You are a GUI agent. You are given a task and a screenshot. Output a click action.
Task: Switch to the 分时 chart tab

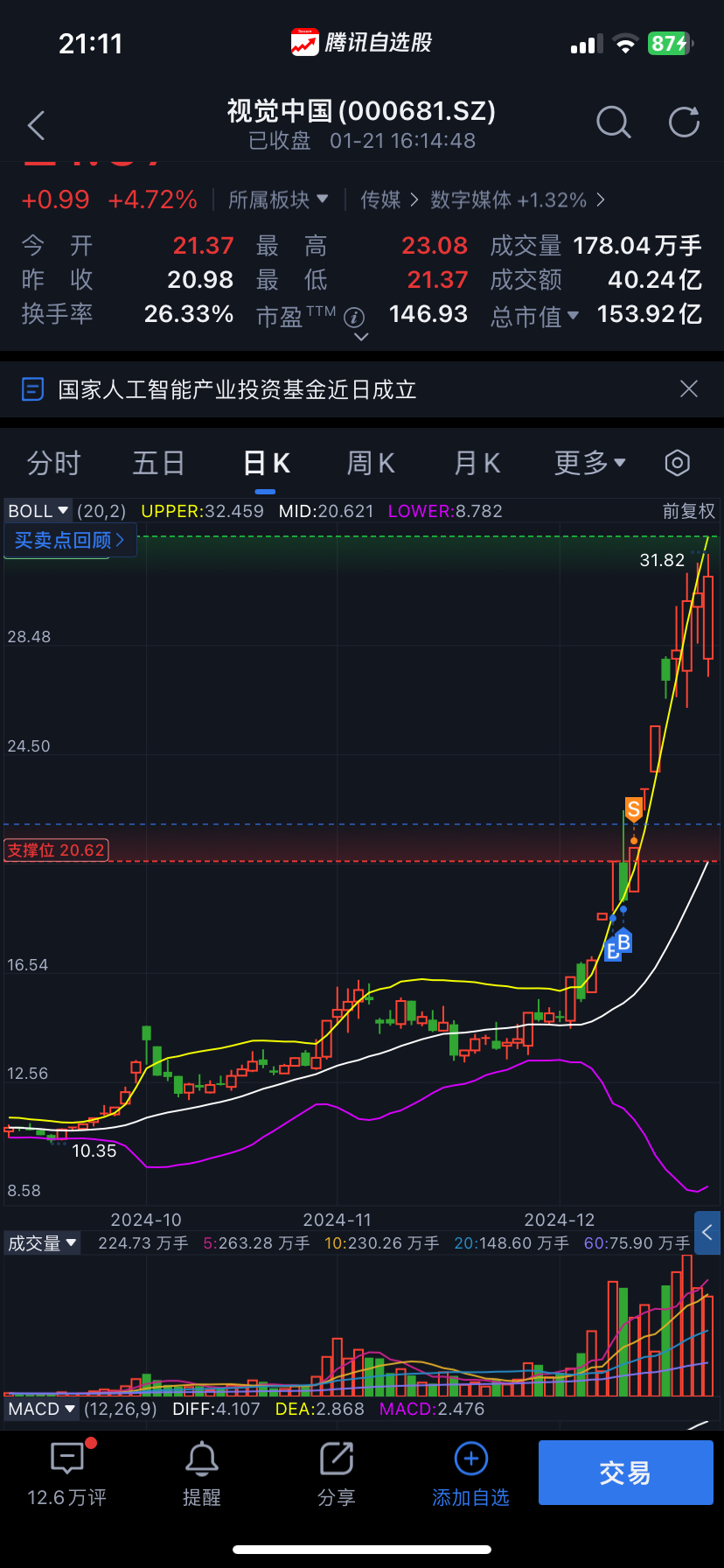[53, 463]
